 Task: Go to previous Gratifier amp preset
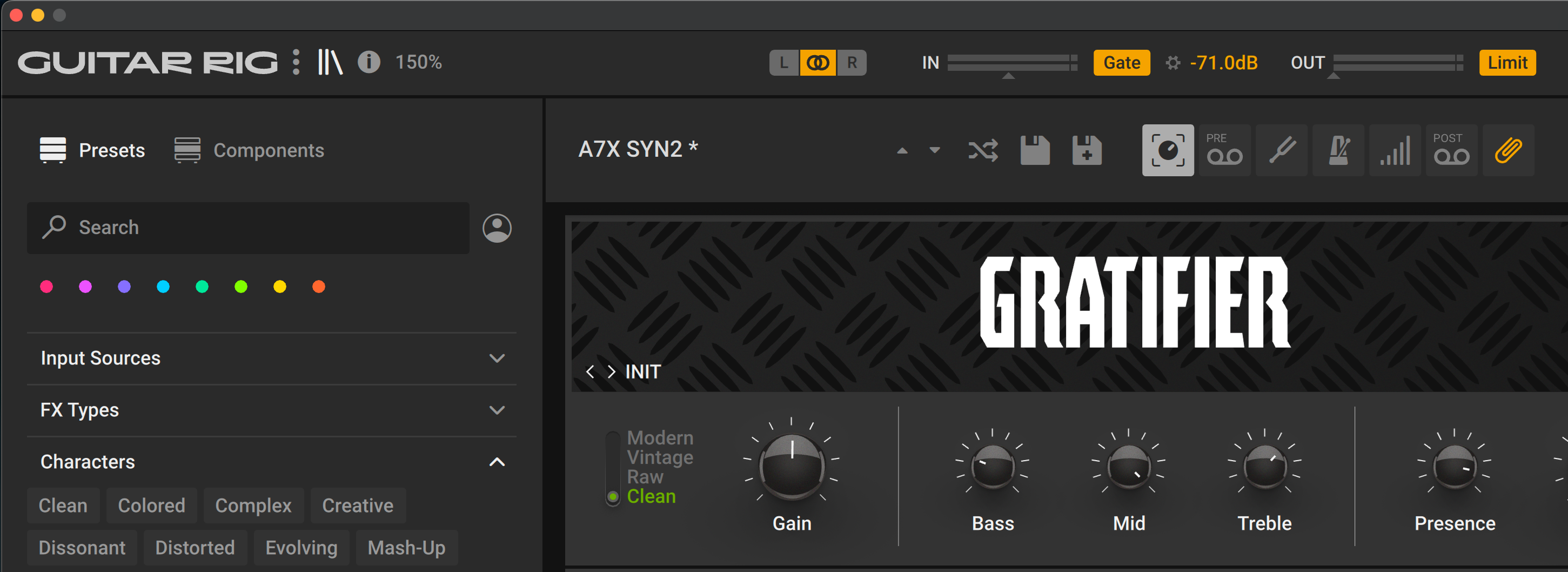(x=589, y=371)
